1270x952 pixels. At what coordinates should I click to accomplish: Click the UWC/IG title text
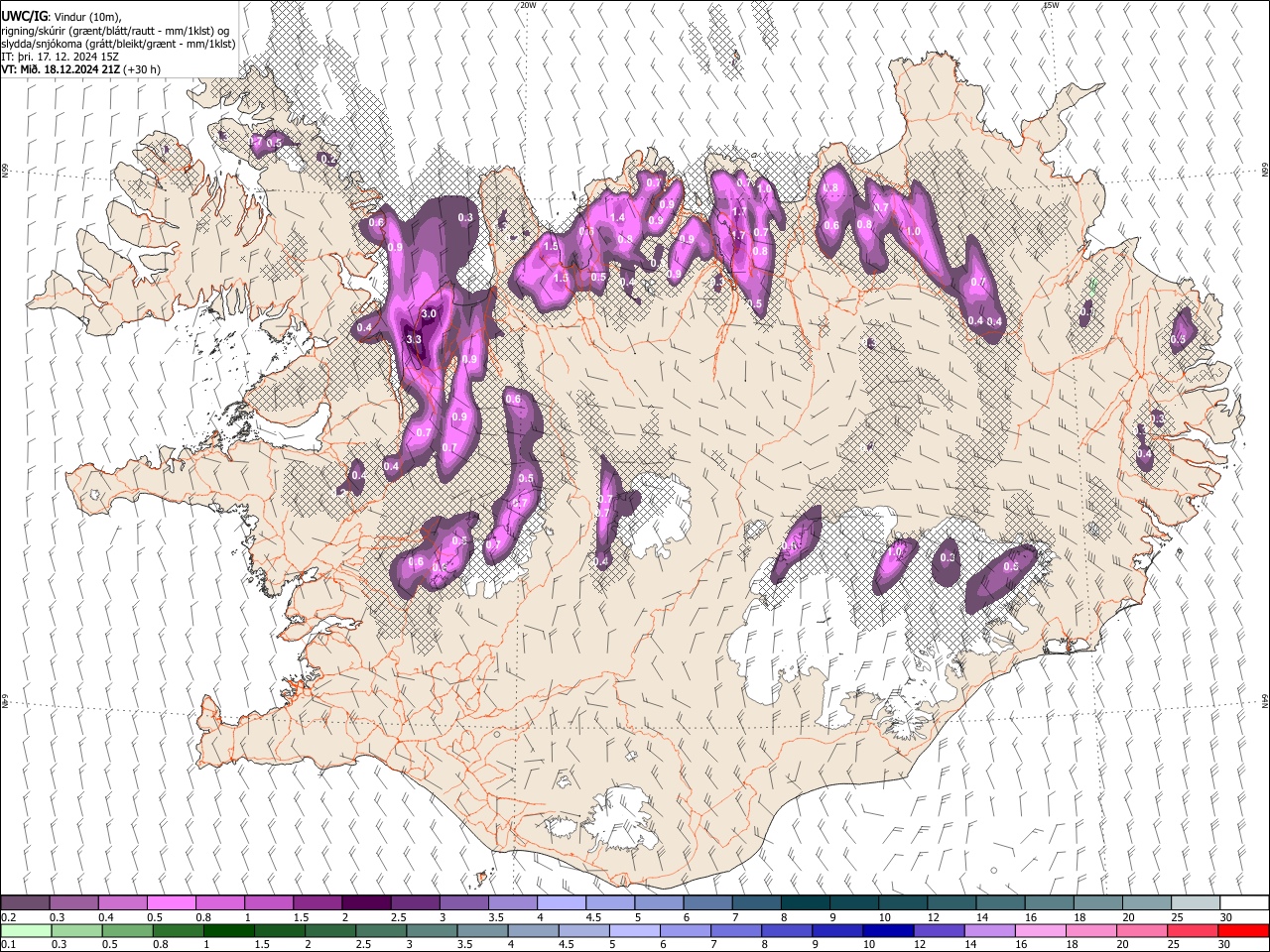pos(24,17)
